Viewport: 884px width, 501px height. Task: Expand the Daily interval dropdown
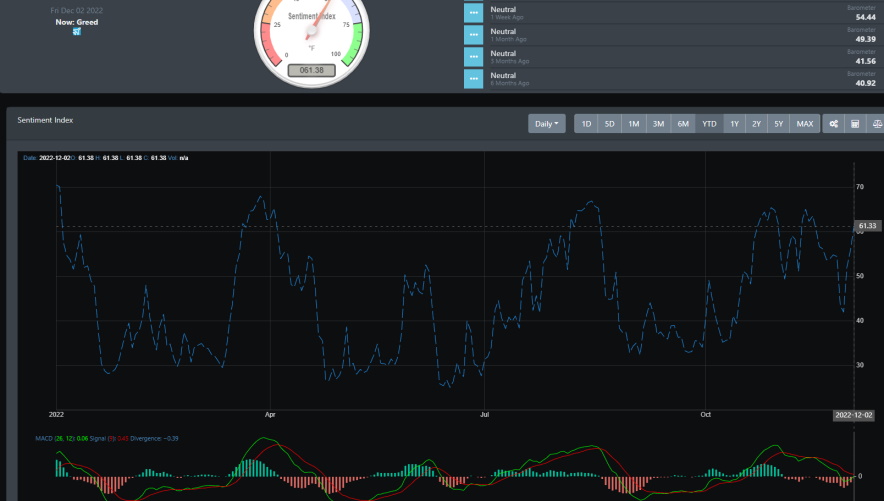click(546, 124)
